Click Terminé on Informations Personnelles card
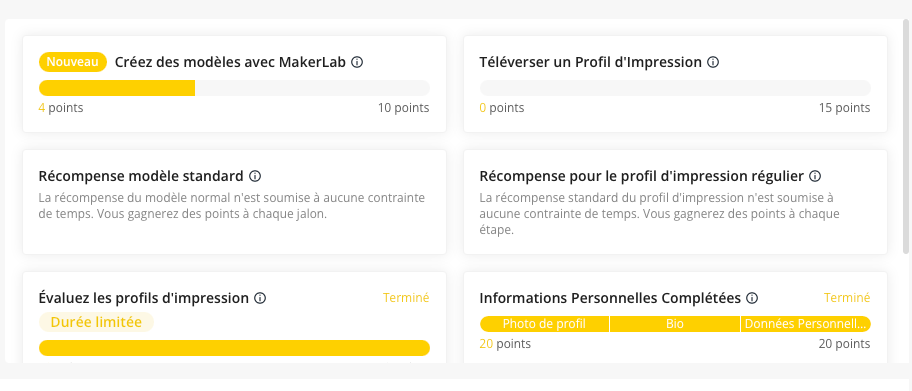 click(847, 298)
